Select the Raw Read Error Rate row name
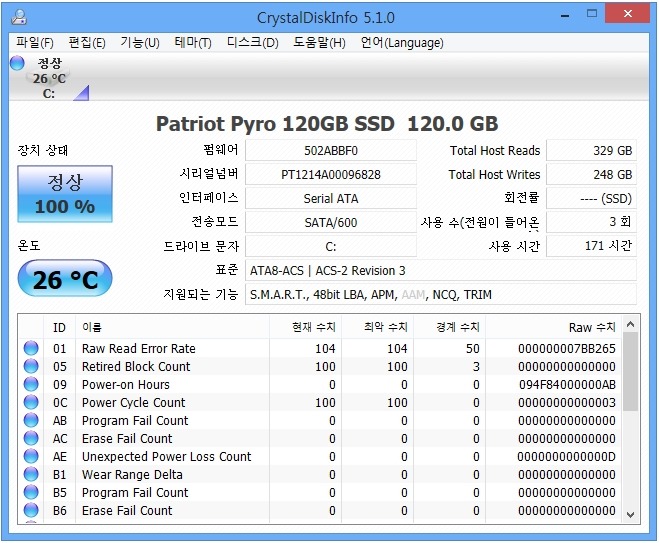 [139, 348]
